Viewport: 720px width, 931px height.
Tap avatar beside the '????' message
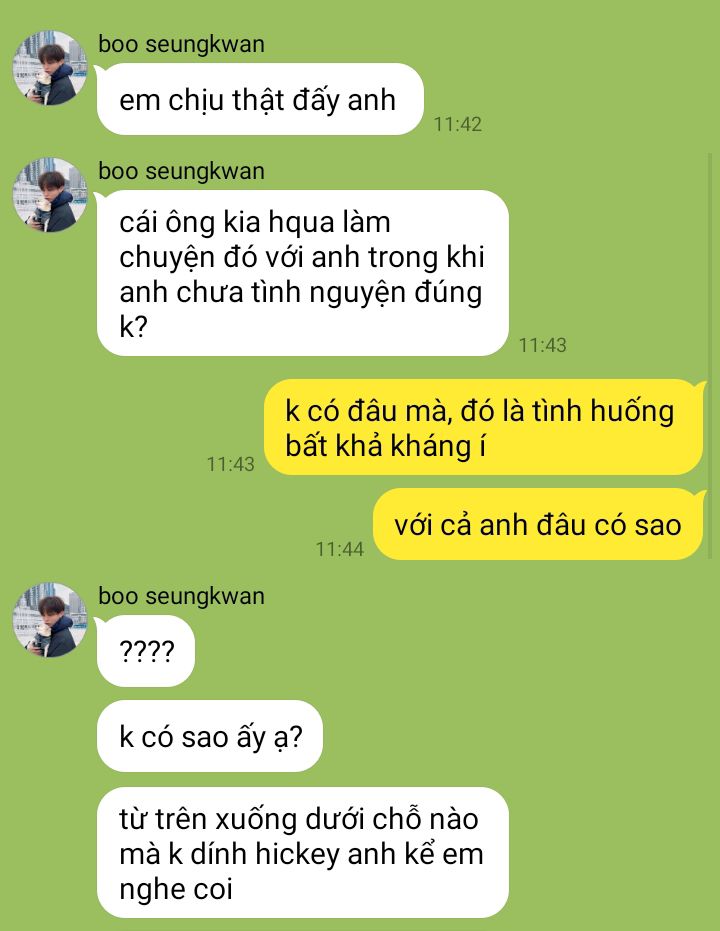point(50,620)
